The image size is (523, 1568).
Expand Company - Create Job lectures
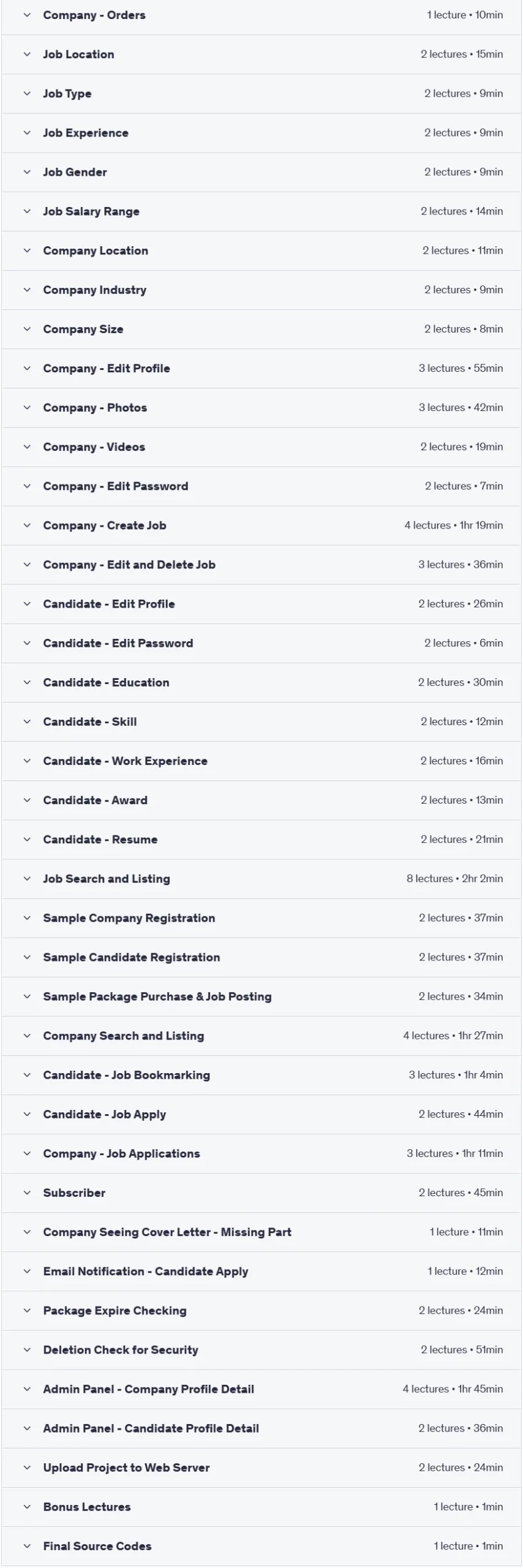click(261, 525)
